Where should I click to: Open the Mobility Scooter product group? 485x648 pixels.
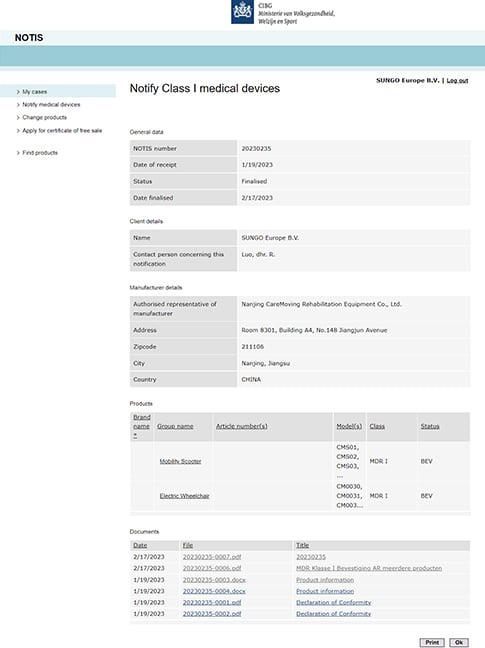(181, 461)
